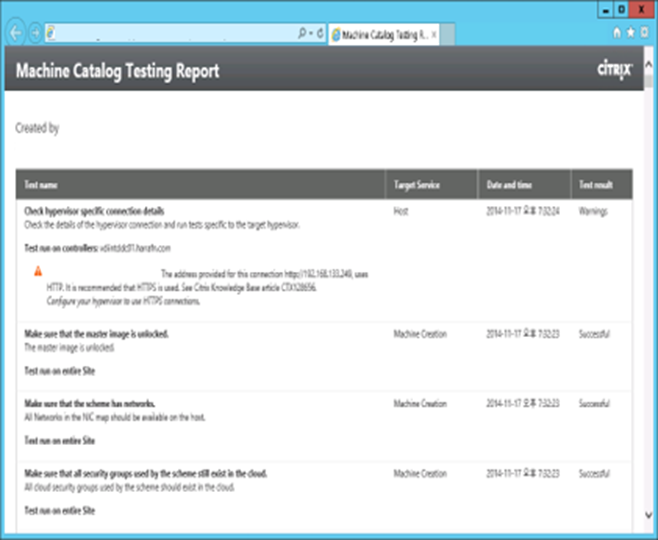The image size is (658, 540).
Task: Click the 'Test run on controllers' line
Action: [x=97, y=248]
